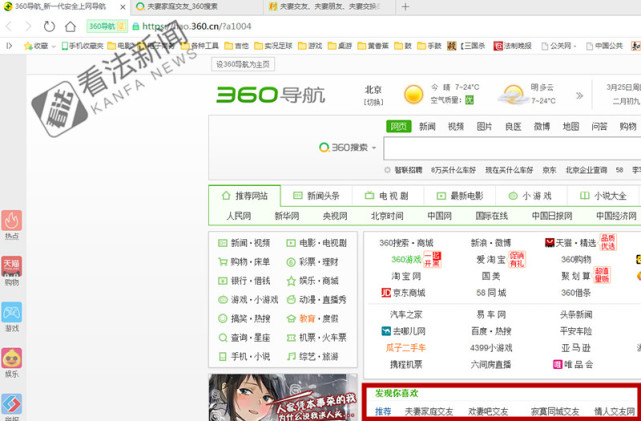641x421 pixels.
Task: Open the 新闻·视频 category
Action: click(244, 243)
